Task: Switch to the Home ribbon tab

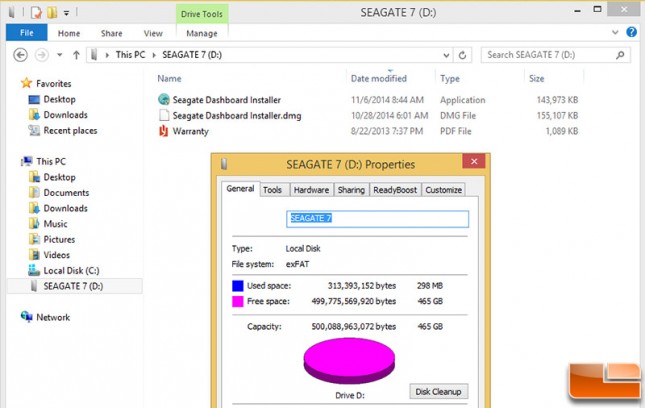Action: (x=69, y=33)
